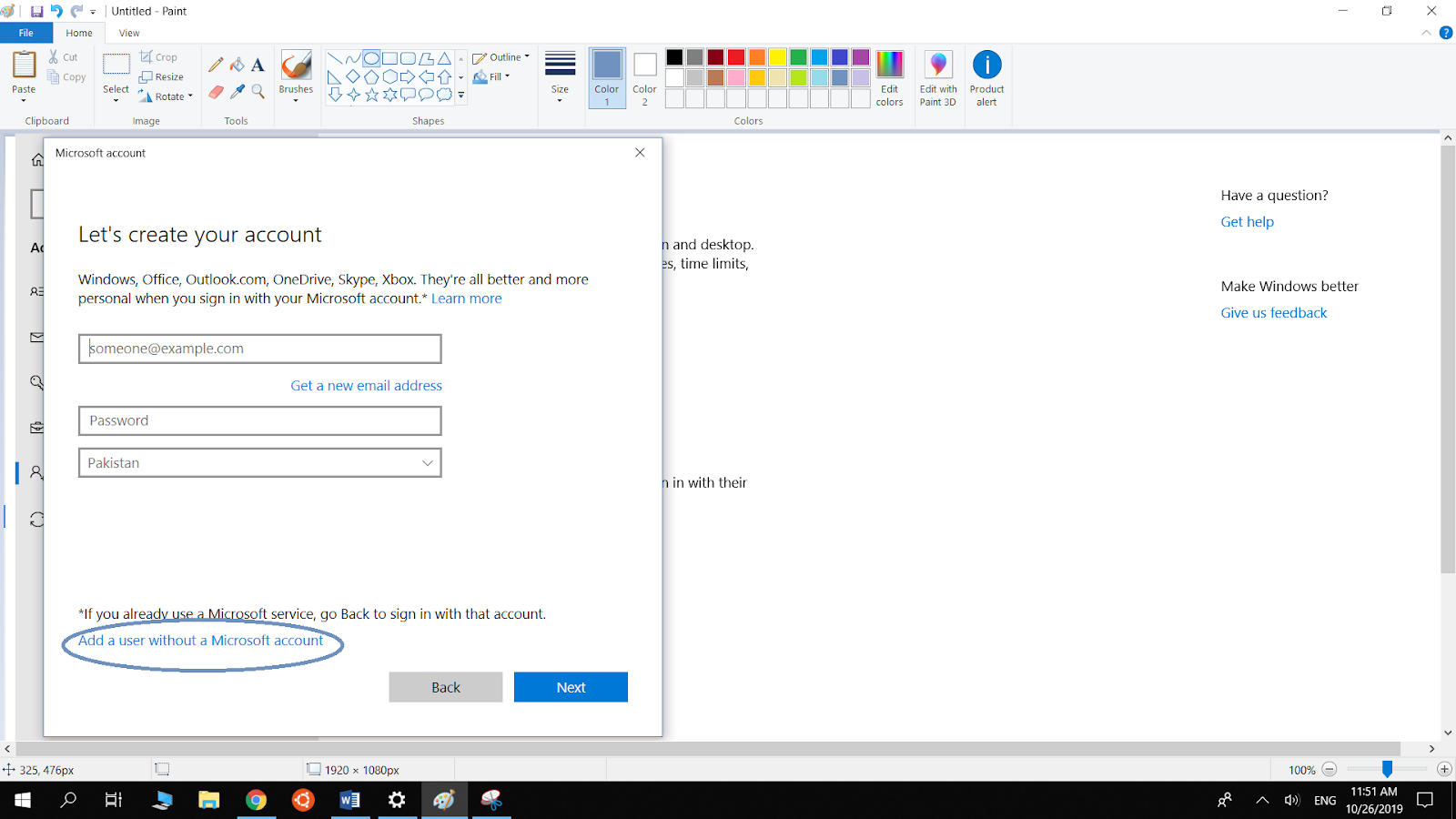Click the email field showing someone@example.com

click(260, 349)
